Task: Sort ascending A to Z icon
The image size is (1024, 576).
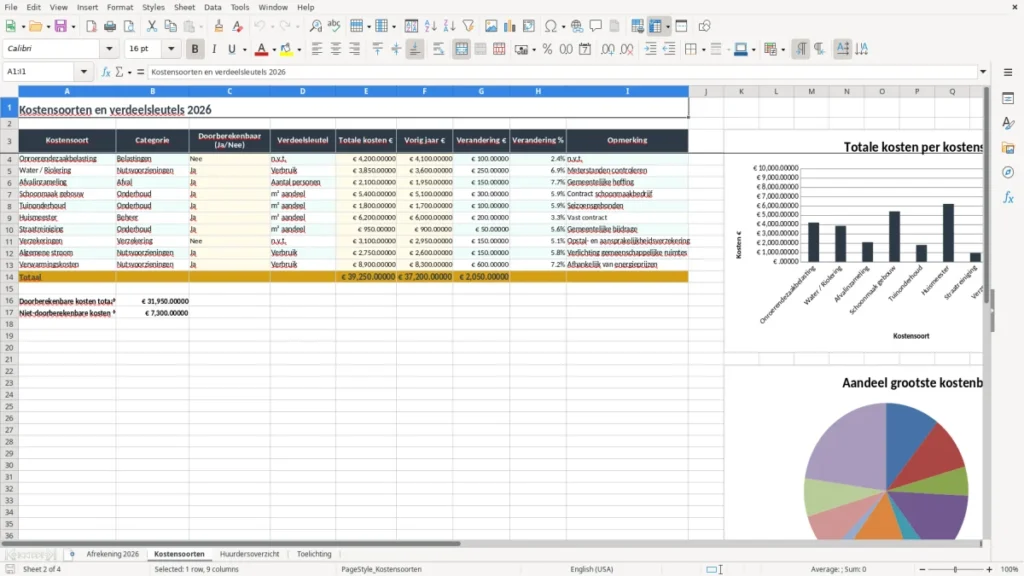Action: pos(430,26)
